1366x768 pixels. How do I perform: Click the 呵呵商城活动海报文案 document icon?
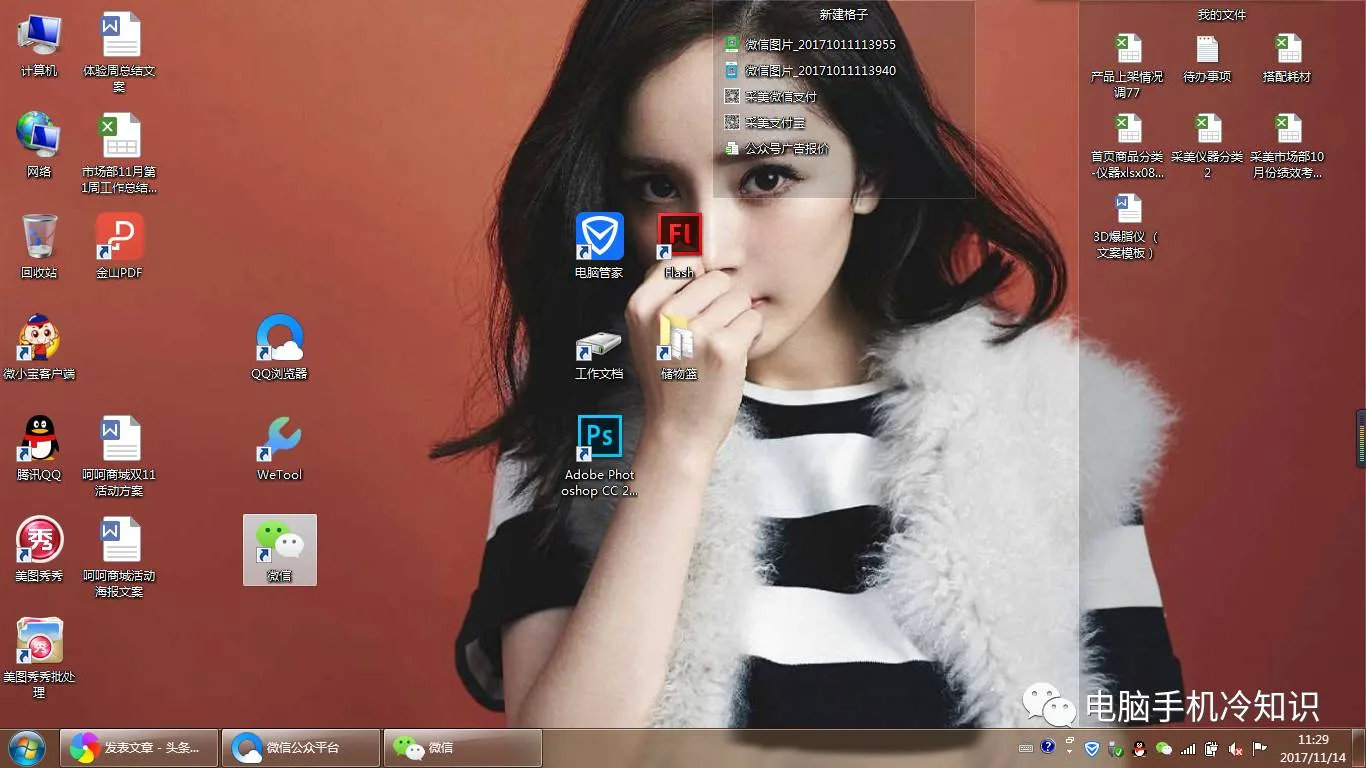coord(119,557)
